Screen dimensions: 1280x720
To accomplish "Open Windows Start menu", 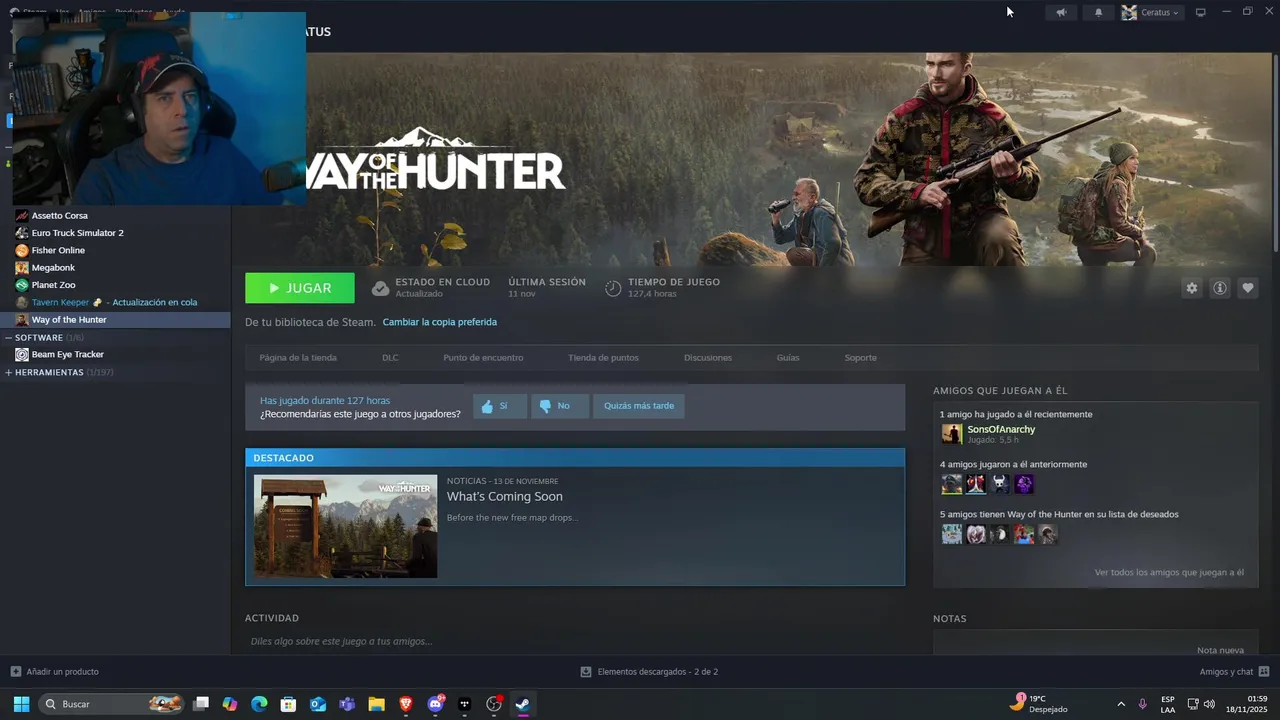I will coord(21,704).
